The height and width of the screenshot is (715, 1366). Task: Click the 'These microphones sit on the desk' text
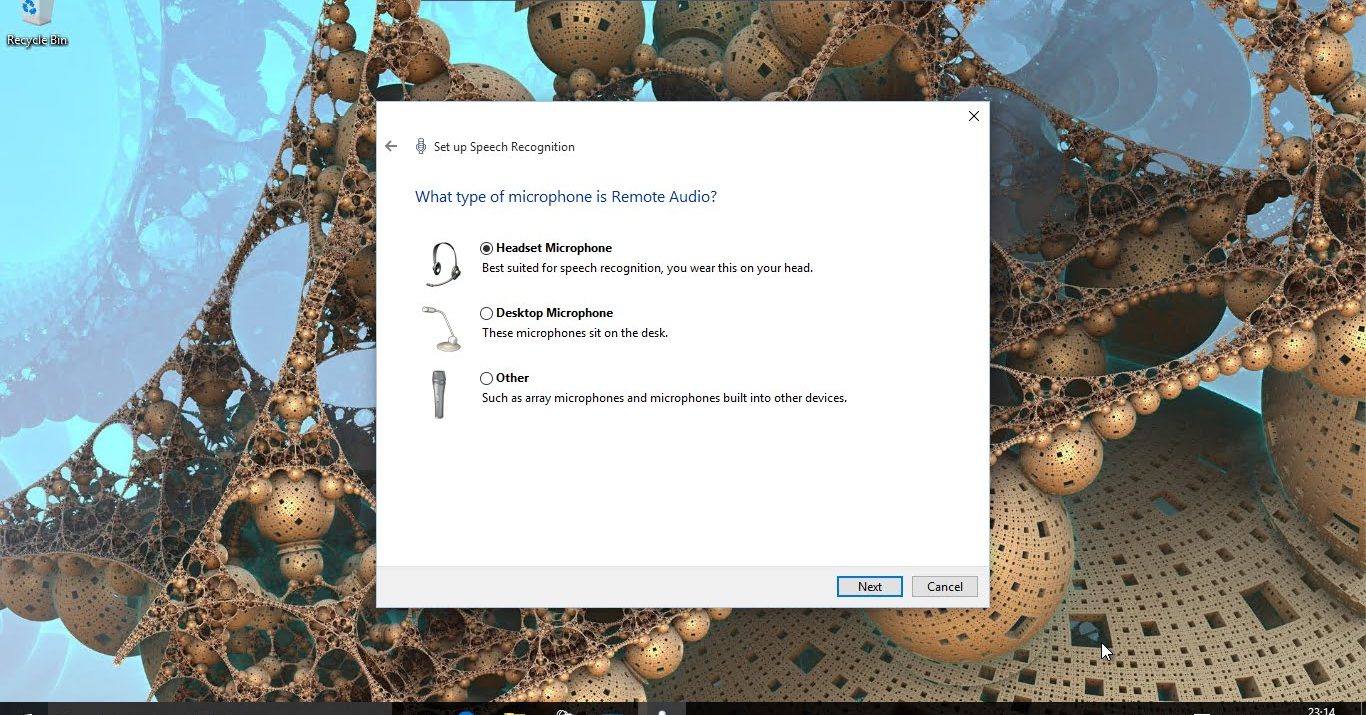click(574, 333)
